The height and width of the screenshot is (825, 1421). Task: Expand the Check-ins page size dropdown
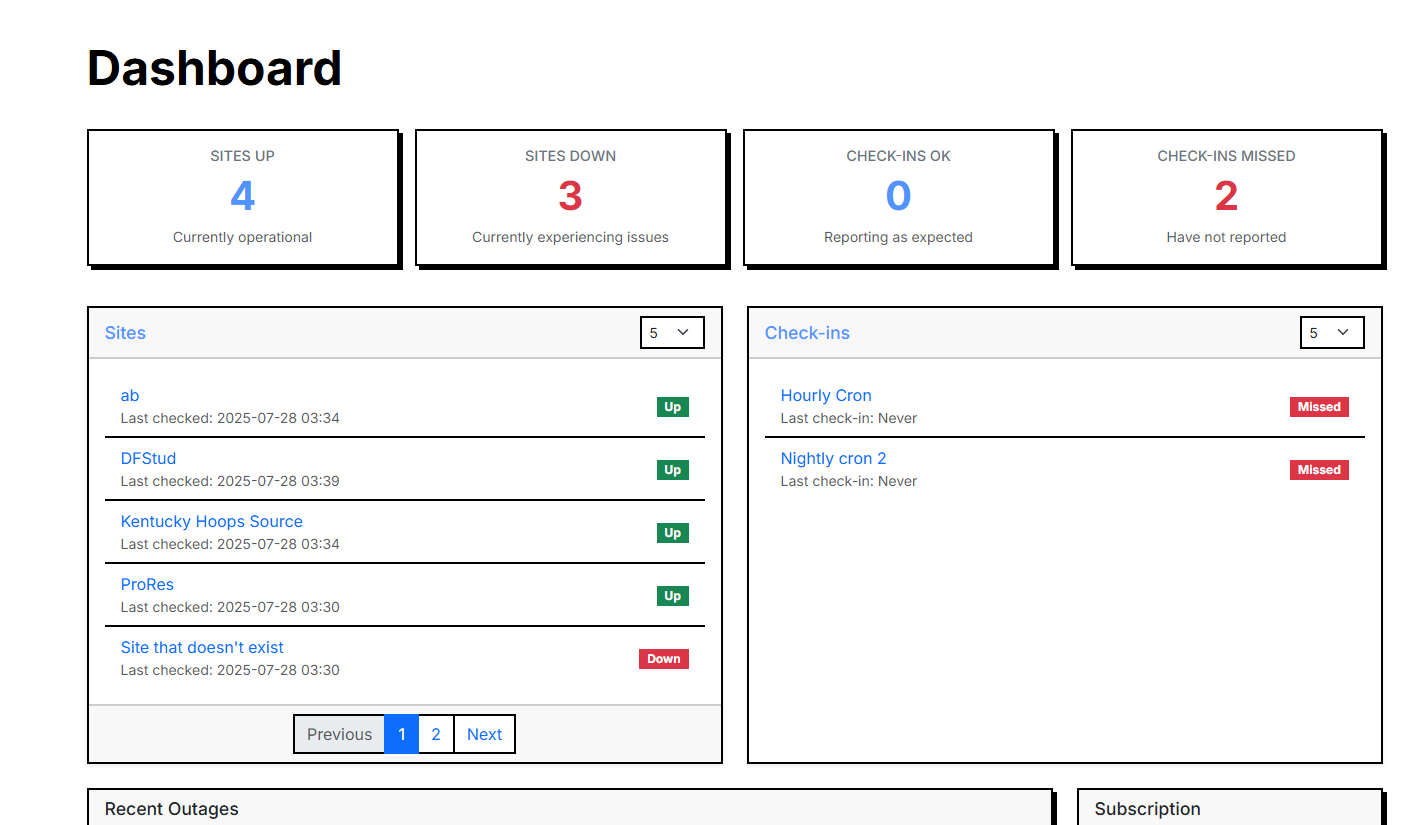(1332, 333)
